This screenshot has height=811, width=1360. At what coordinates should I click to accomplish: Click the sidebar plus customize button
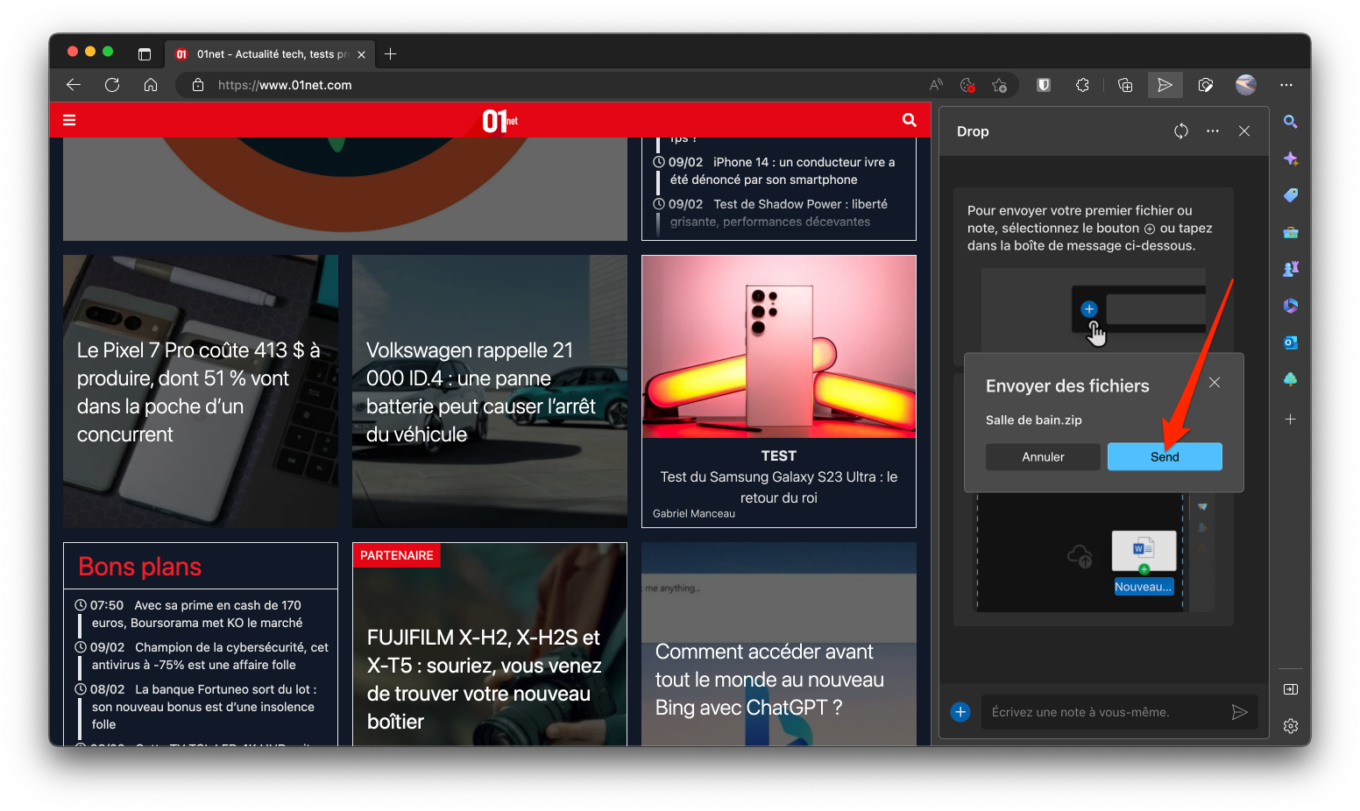[x=1290, y=419]
